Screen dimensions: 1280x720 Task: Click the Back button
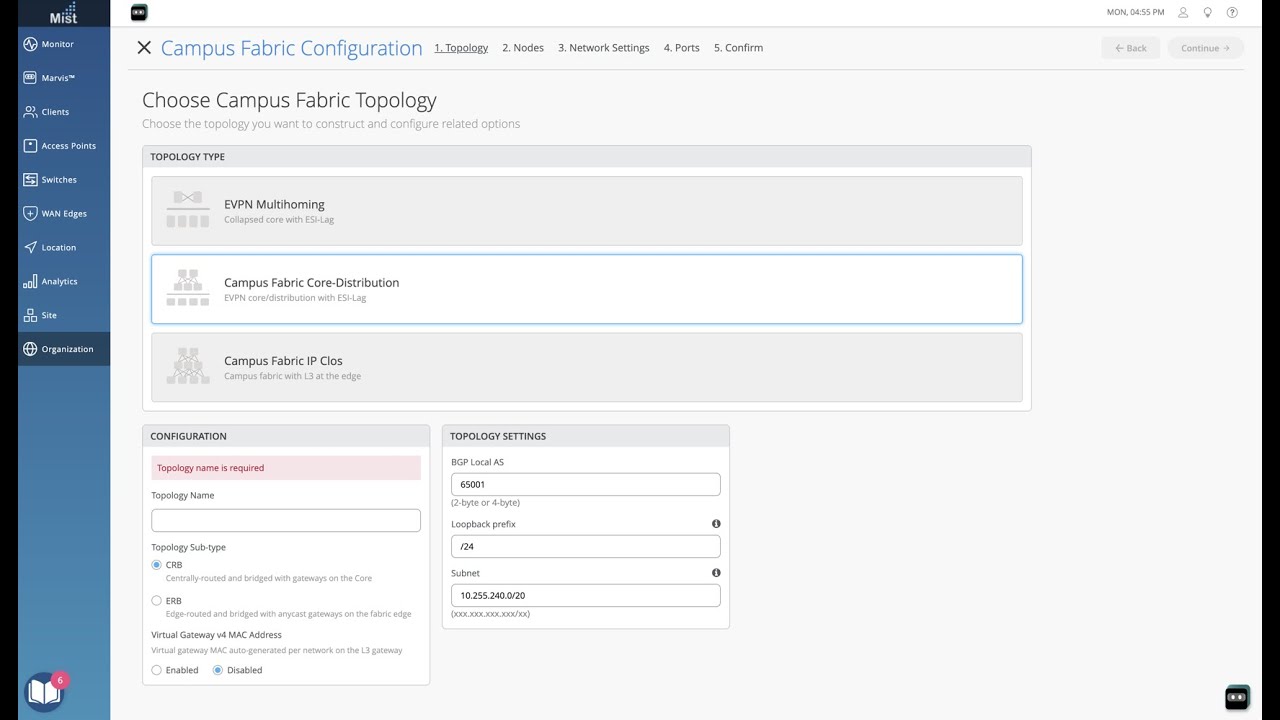click(x=1131, y=48)
